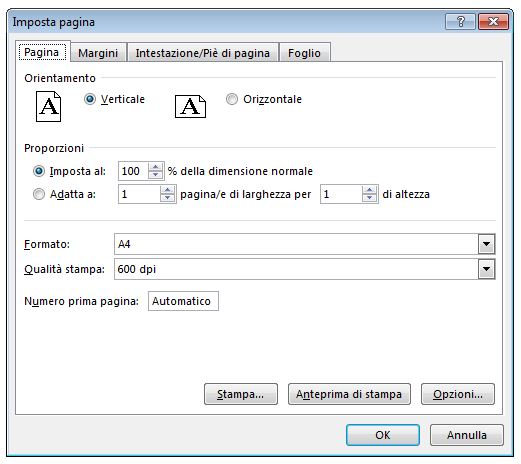Click the portrait page orientation icon
521x464 pixels.
click(x=48, y=107)
